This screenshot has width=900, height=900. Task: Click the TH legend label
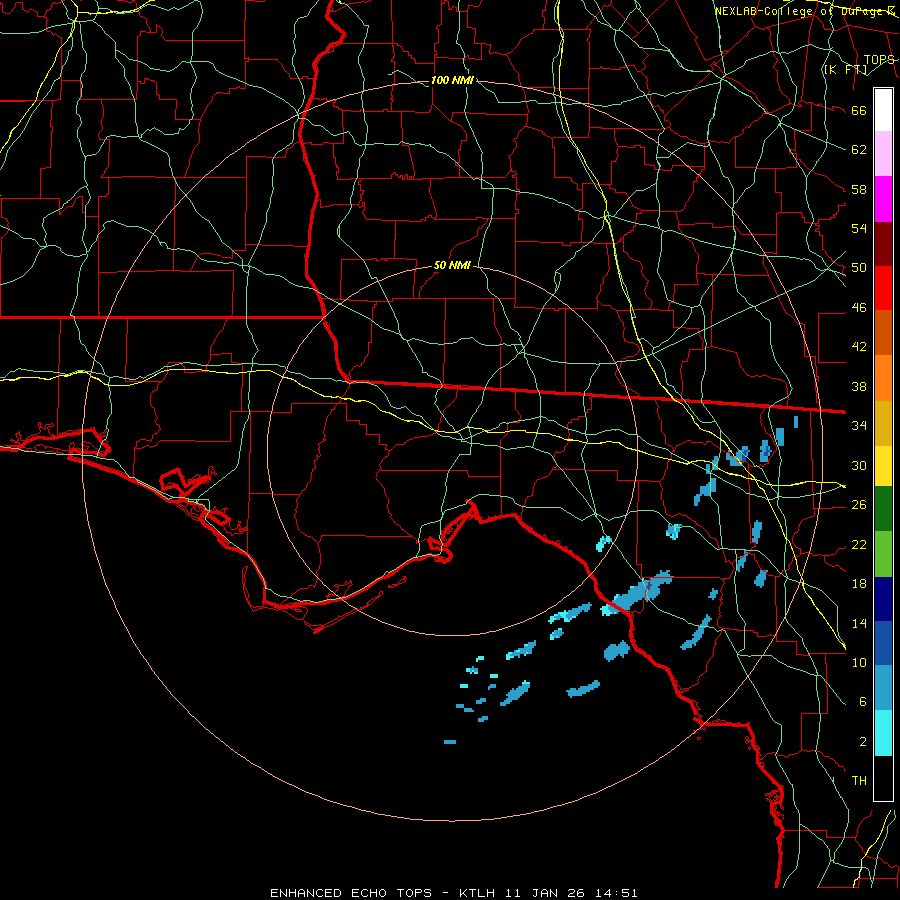[x=859, y=780]
